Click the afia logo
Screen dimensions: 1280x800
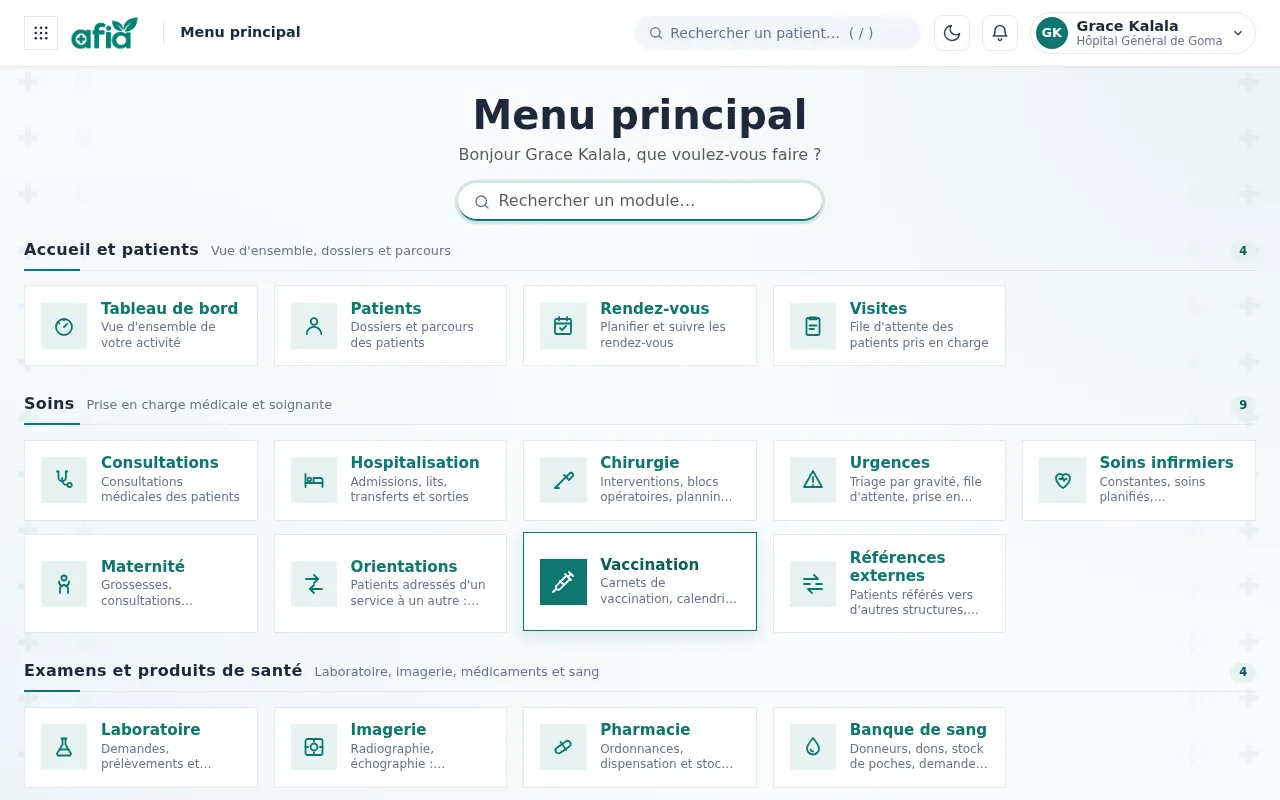pyautogui.click(x=104, y=33)
